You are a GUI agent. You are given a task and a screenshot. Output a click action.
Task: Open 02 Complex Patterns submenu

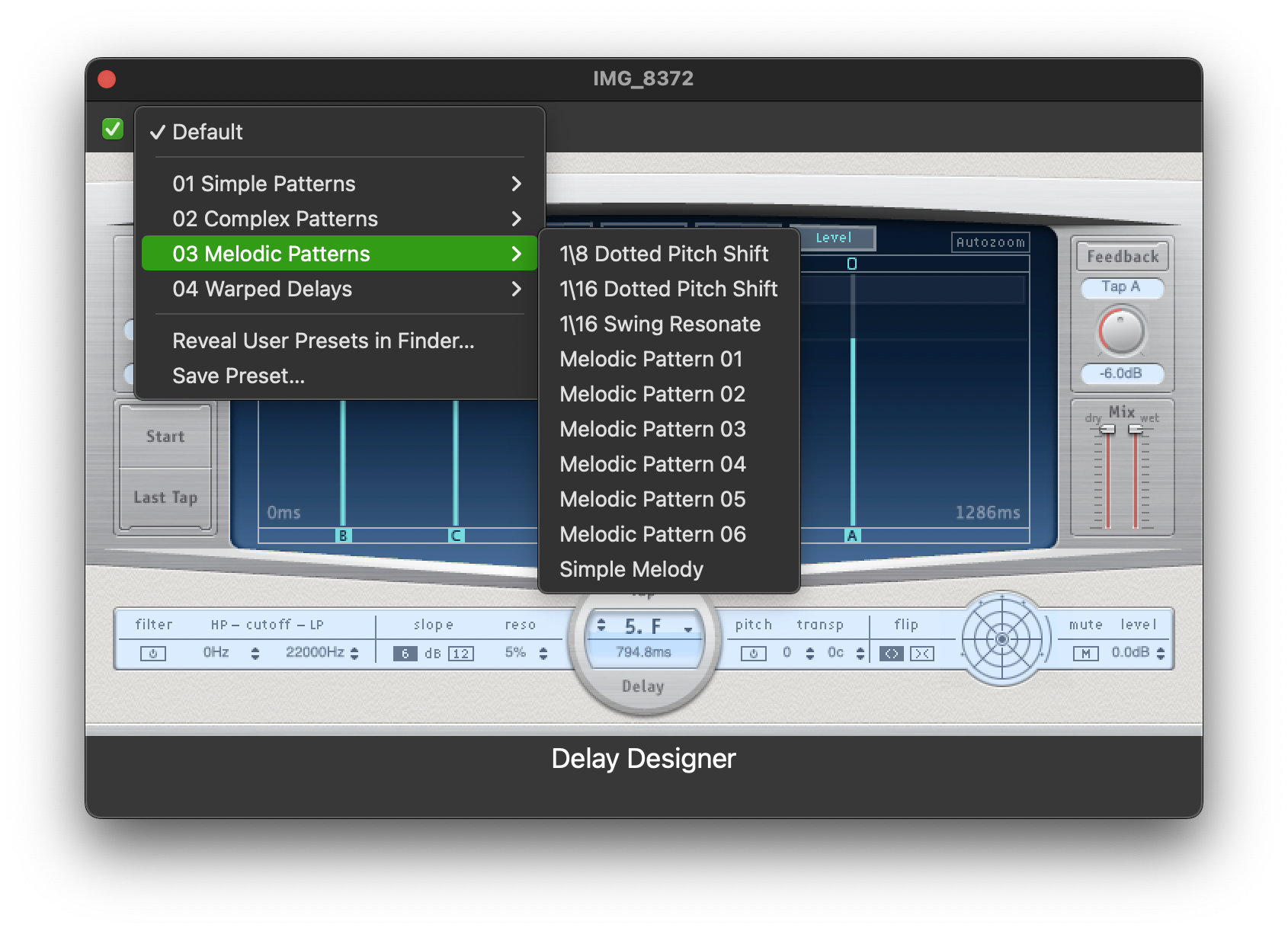340,219
